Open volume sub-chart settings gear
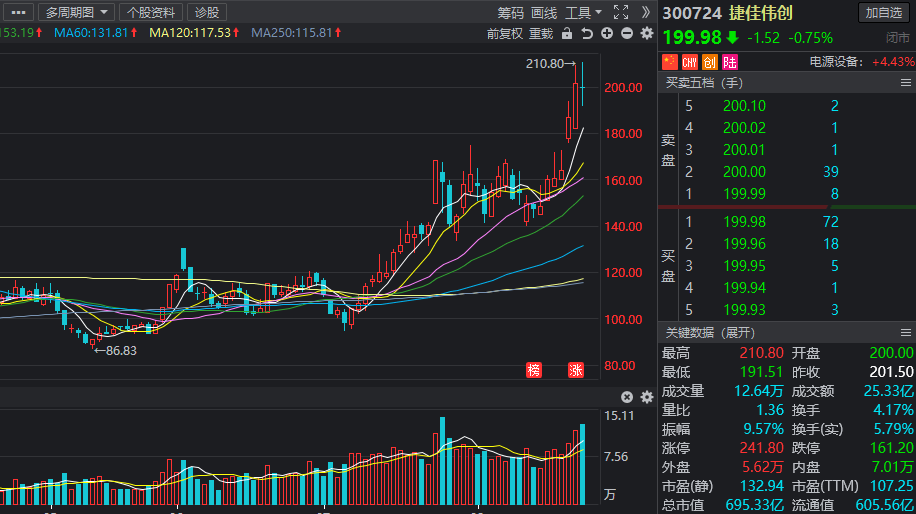Image resolution: width=916 pixels, height=514 pixels. pyautogui.click(x=647, y=397)
